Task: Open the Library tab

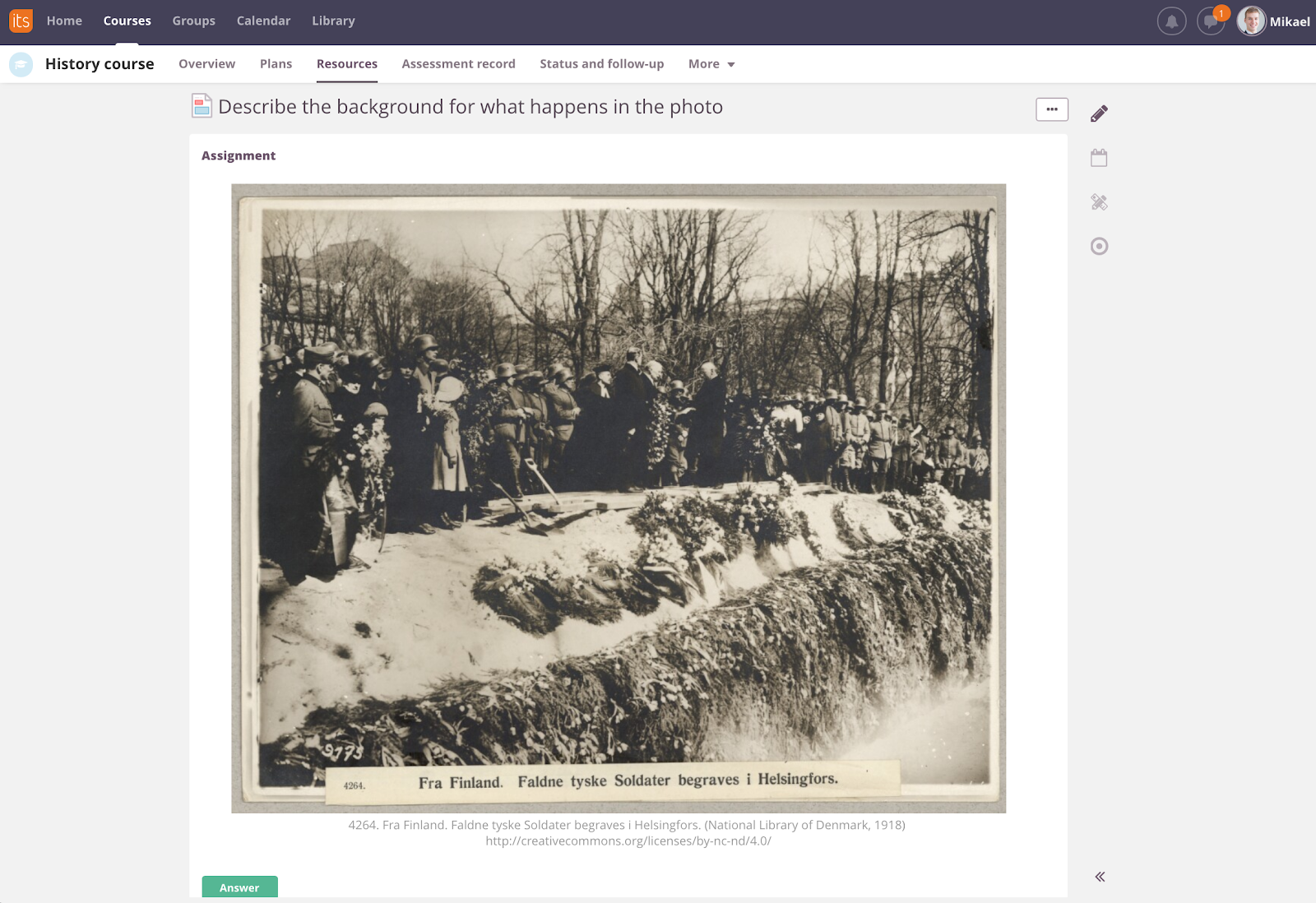Action: pyautogui.click(x=333, y=21)
